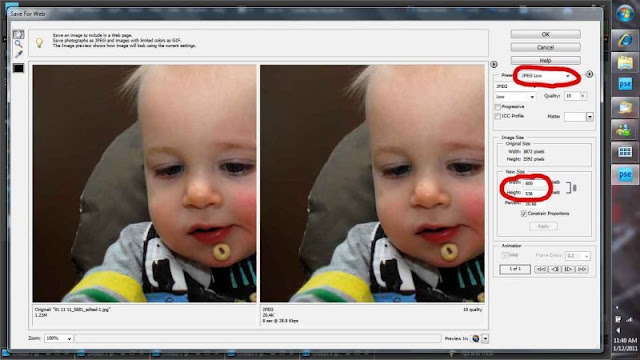Viewport: 640px width, 360px height.
Task: Open the Windows Start orb
Action: 625,14
